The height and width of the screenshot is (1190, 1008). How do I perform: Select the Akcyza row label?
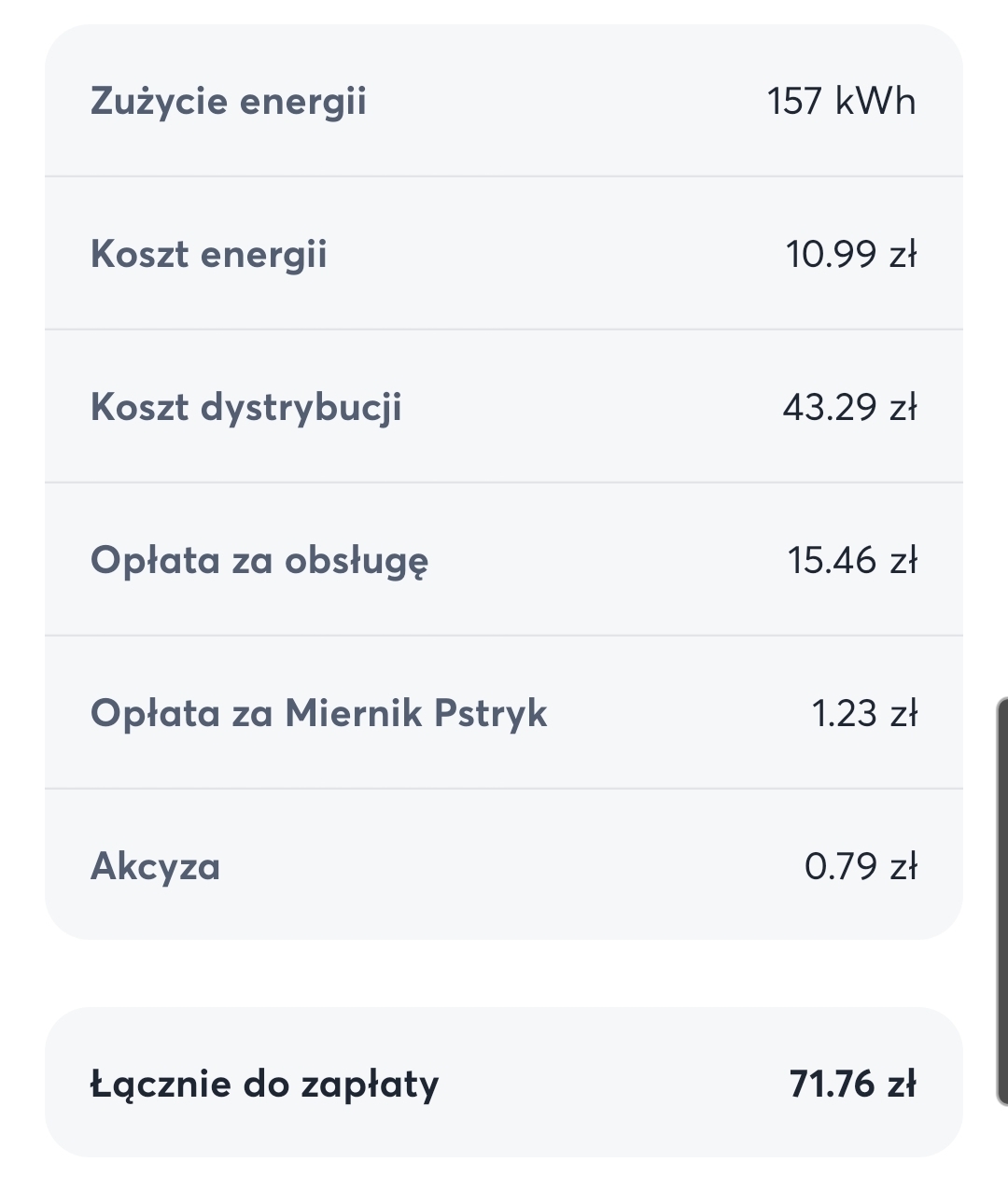point(156,866)
